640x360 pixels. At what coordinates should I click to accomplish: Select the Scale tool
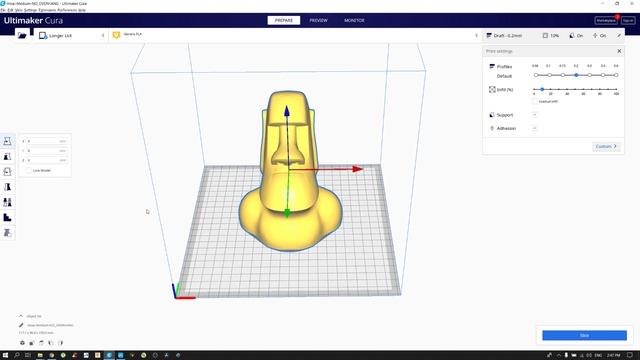point(7,157)
